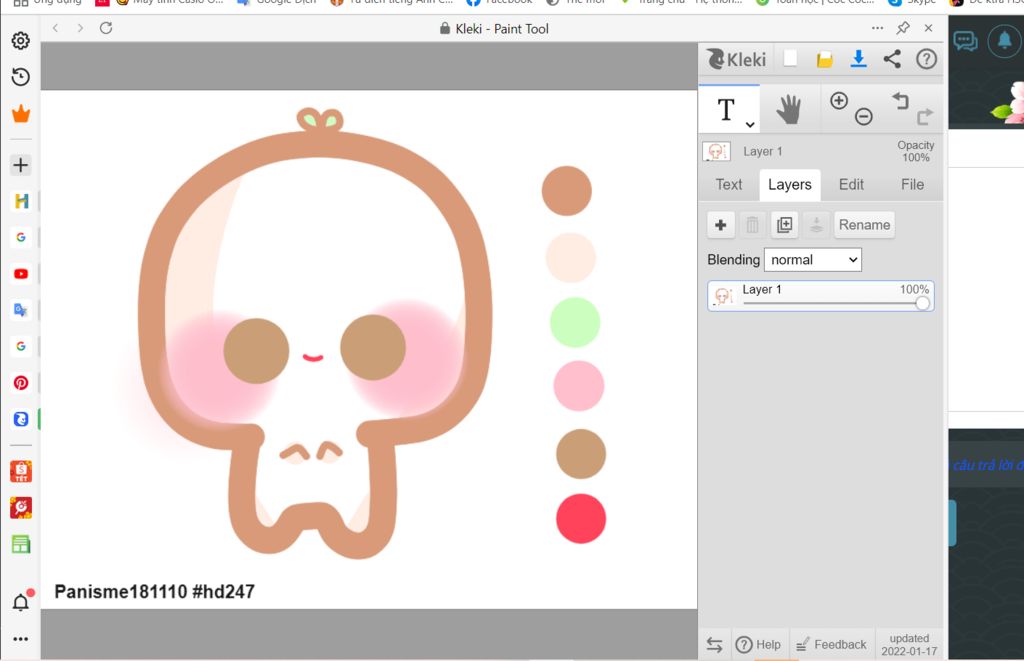Viewport: 1024px width, 661px height.
Task: Zoom in with the plus magnifier
Action: coord(839,101)
